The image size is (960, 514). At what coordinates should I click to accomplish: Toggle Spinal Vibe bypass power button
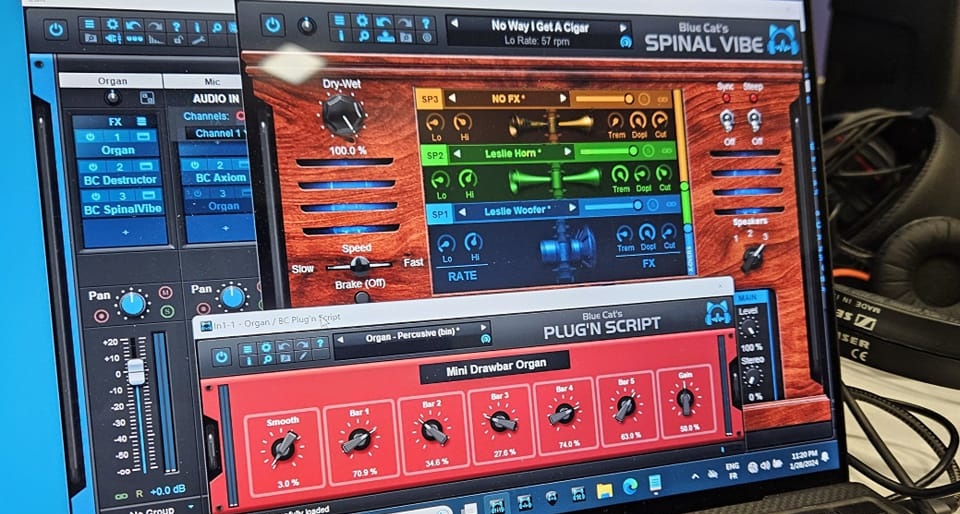click(x=272, y=25)
